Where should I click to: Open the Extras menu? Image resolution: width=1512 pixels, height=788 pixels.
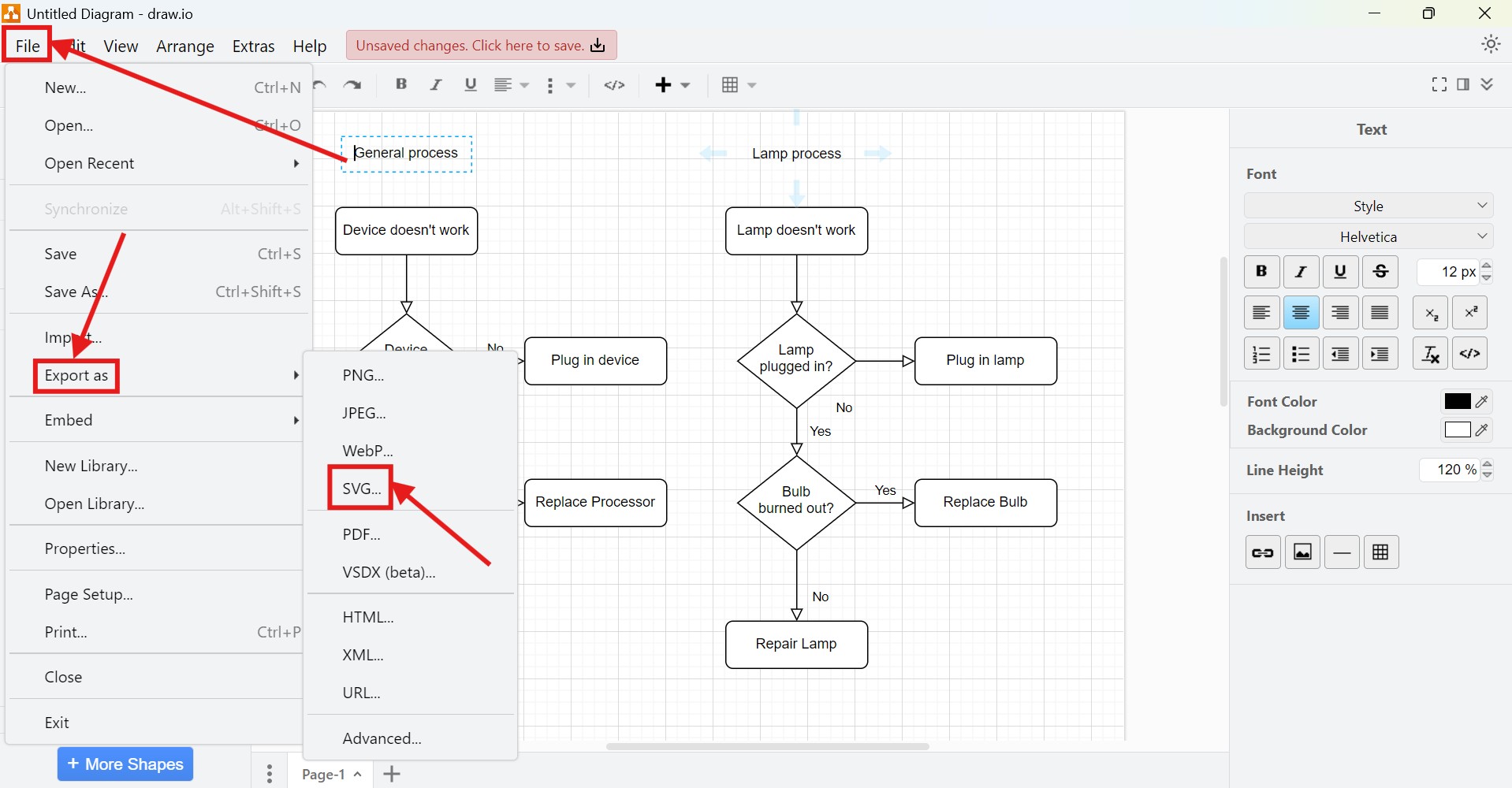coord(253,46)
